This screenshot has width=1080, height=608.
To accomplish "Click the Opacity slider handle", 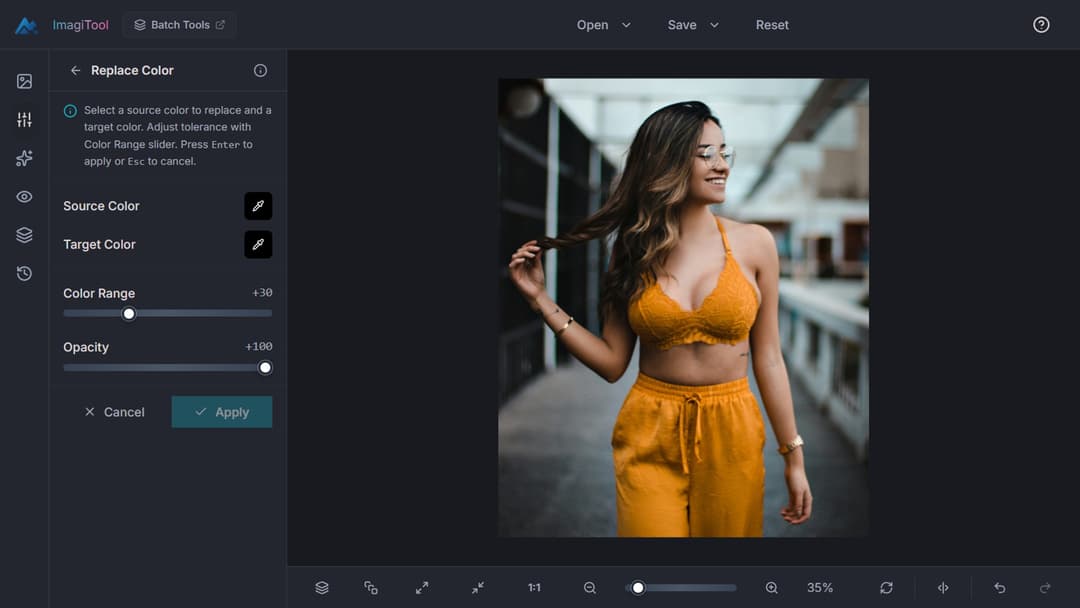I will 265,368.
